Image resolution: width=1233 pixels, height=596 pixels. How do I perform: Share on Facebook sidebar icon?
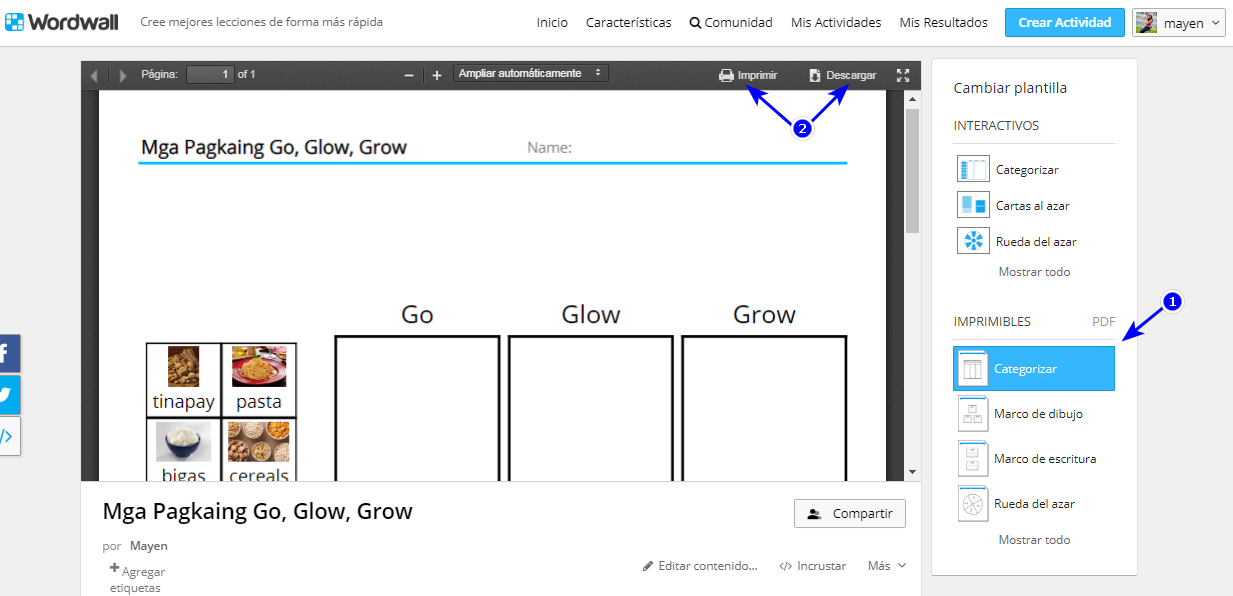[x=6, y=353]
